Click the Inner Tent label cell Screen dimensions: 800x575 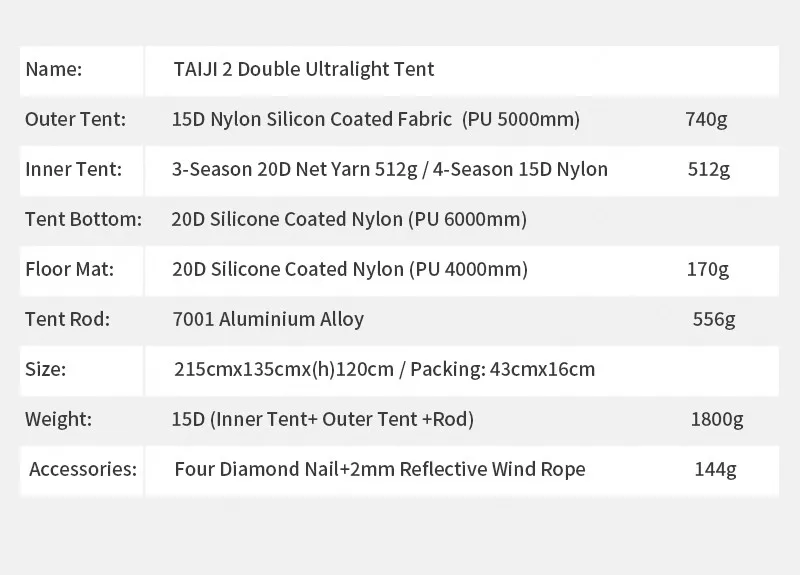82,171
